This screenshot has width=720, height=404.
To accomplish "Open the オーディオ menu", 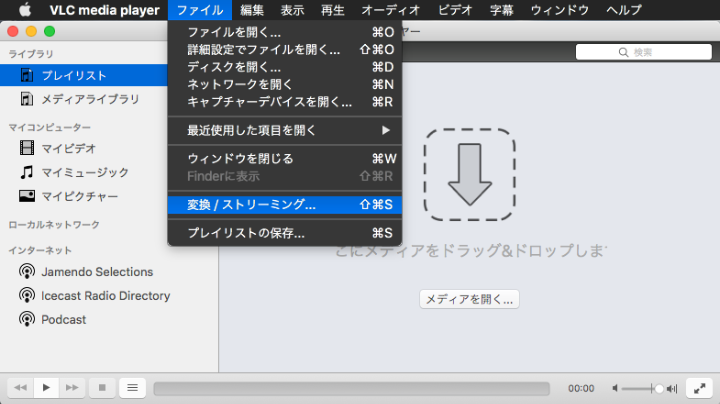I will point(391,10).
